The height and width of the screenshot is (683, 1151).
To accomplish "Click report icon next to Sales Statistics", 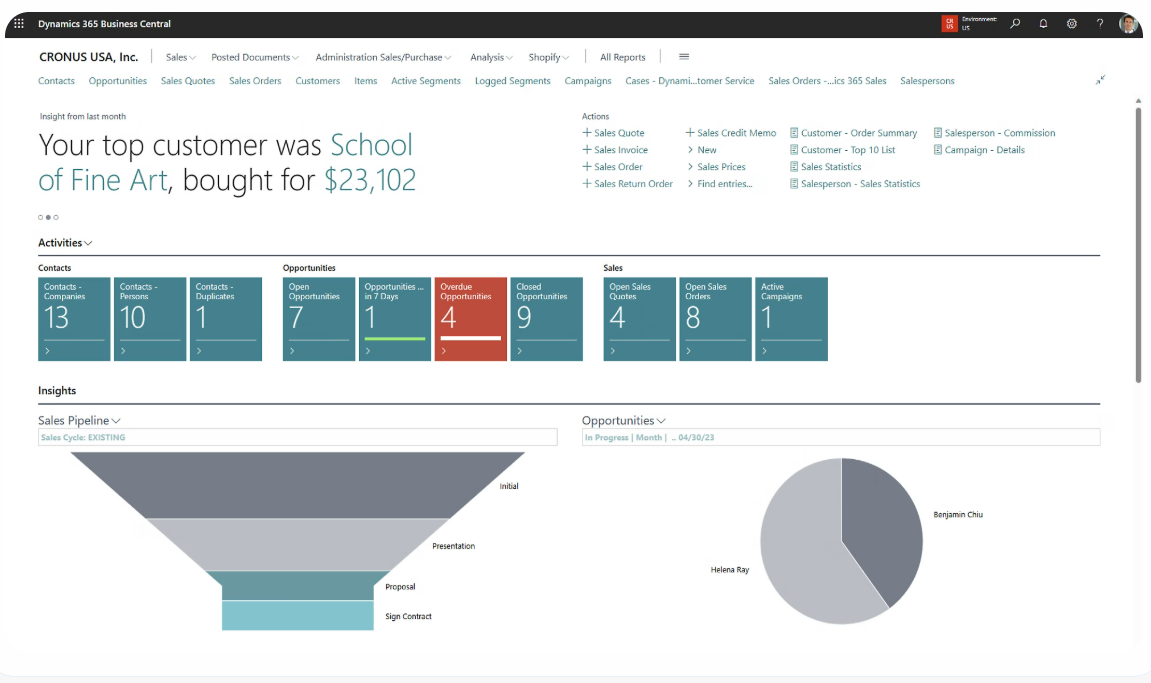I will pos(794,167).
